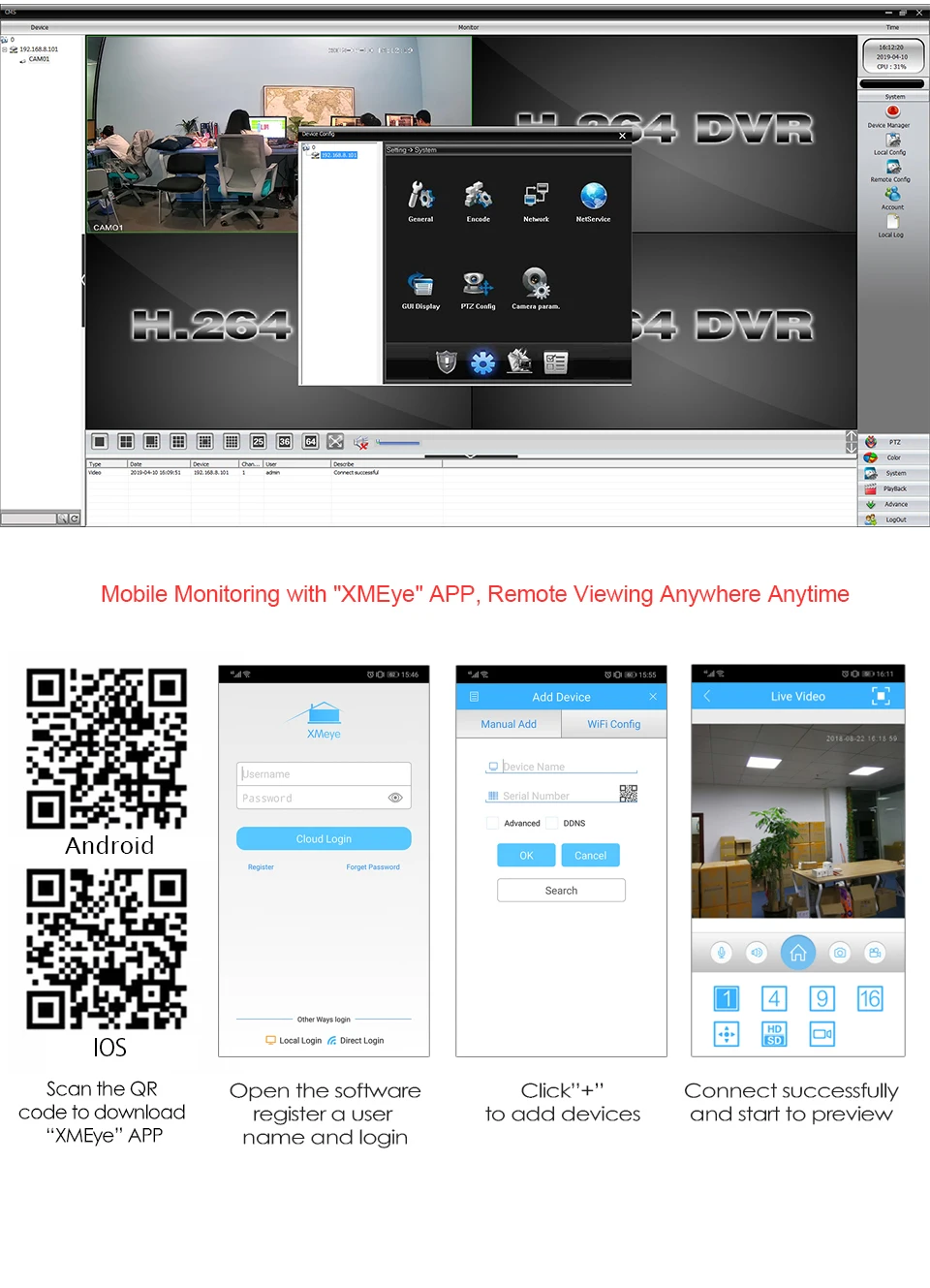This screenshot has width=930, height=1288.
Task: Open the Advance tab
Action: [x=893, y=504]
